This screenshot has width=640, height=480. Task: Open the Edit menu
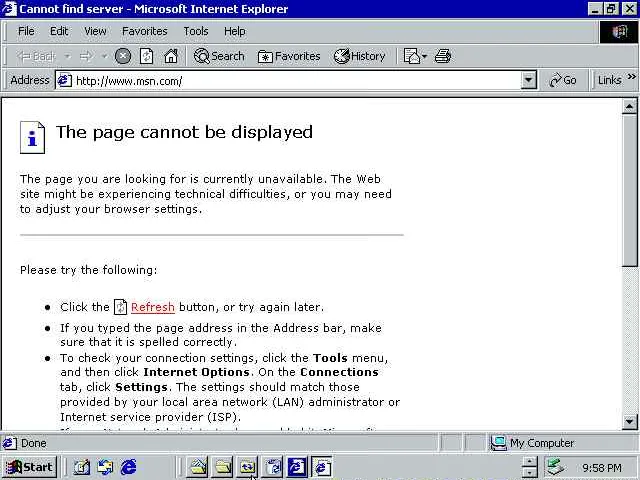(x=59, y=31)
